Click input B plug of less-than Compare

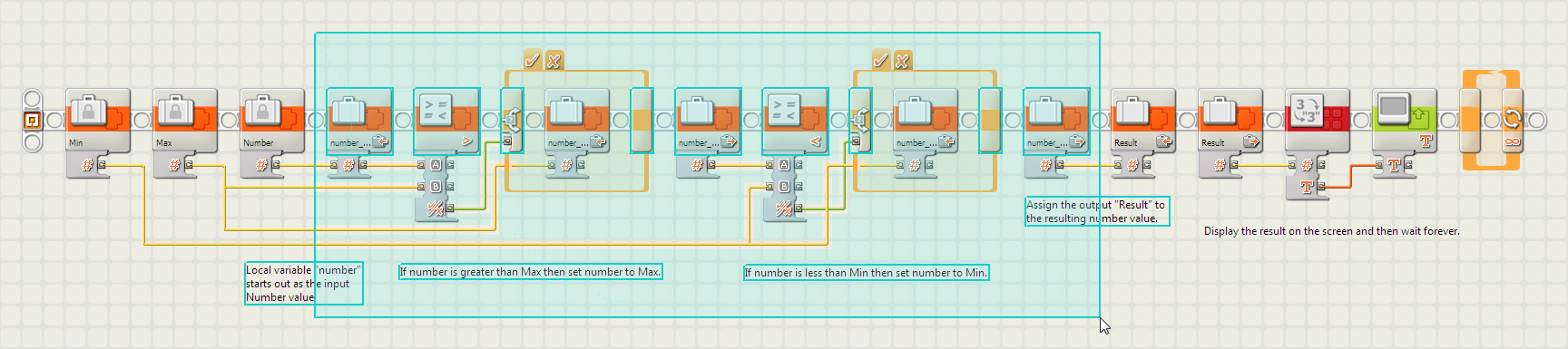tap(769, 187)
